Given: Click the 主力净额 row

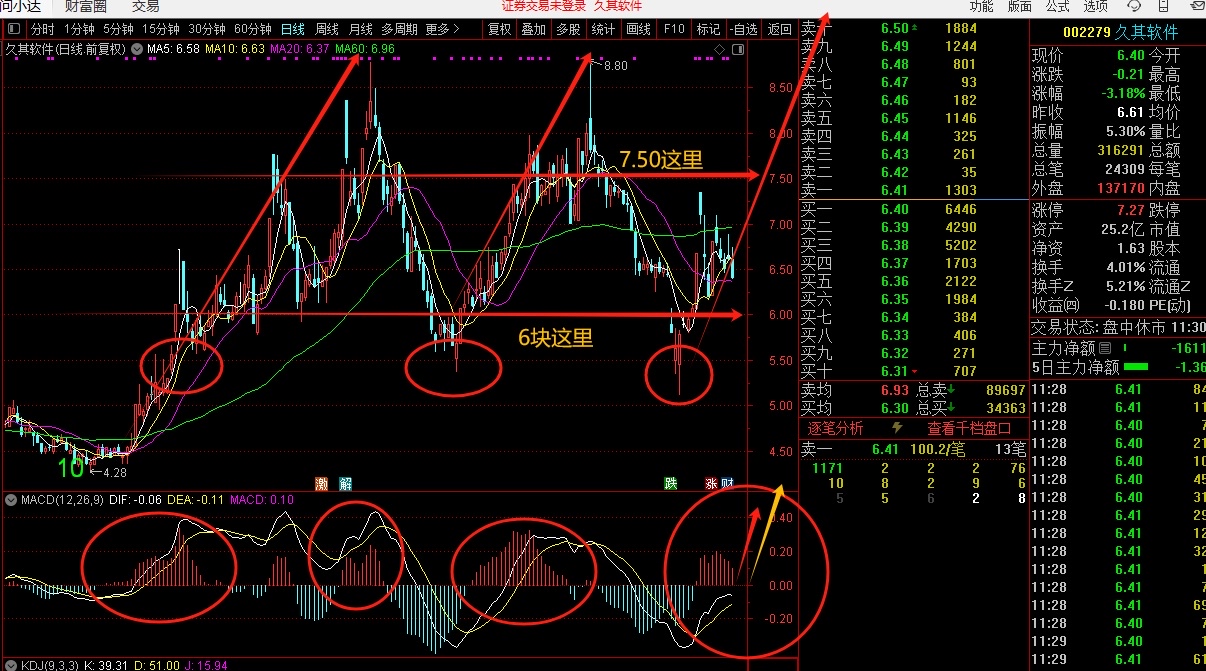Looking at the screenshot, I should [1118, 348].
